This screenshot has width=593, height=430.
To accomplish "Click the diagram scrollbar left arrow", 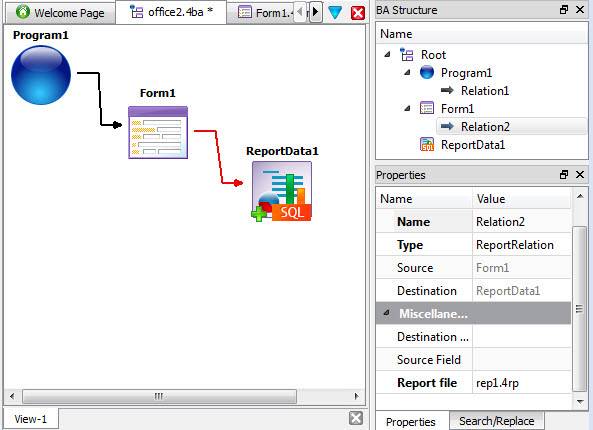I will [x=12, y=396].
